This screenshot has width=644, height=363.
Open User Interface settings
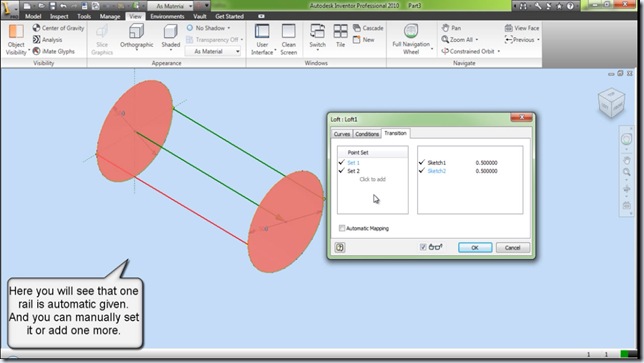[262, 40]
